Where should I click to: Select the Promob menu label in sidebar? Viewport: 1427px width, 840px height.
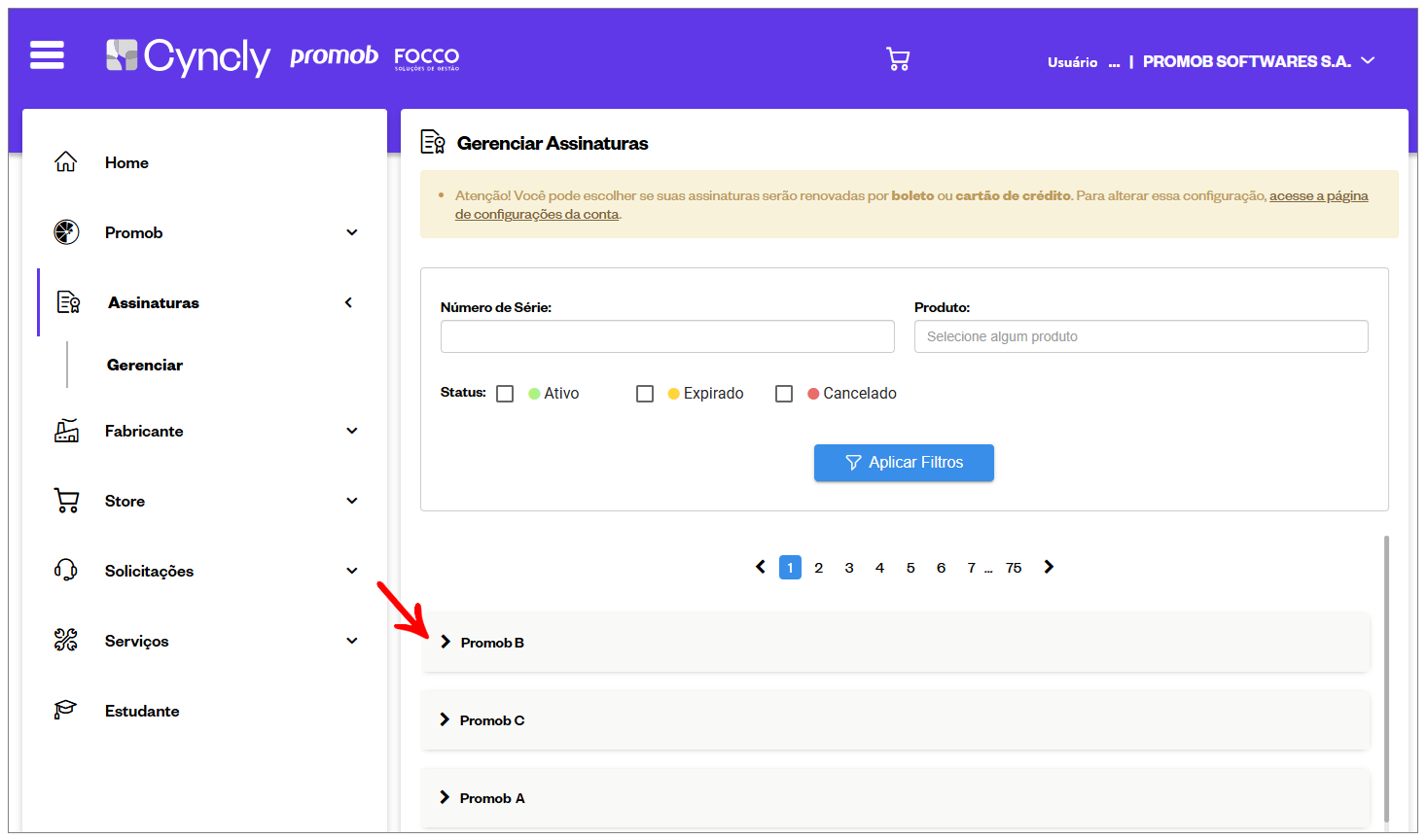pyautogui.click(x=134, y=232)
